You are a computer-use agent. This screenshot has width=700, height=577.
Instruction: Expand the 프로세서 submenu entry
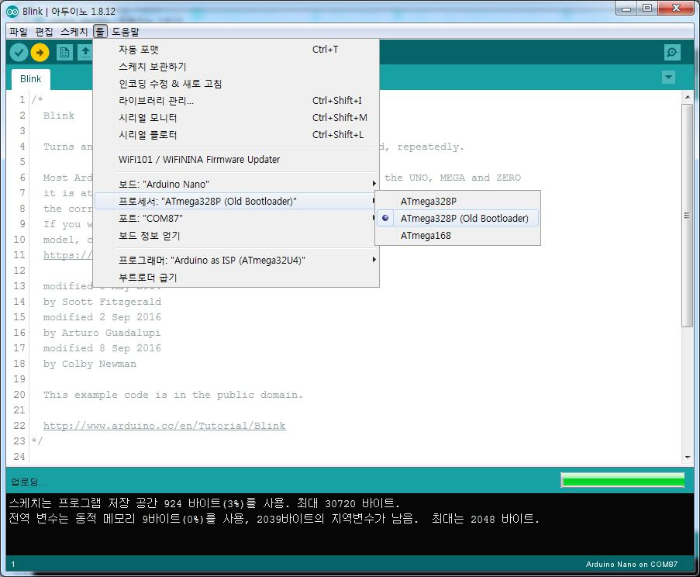pyautogui.click(x=236, y=201)
